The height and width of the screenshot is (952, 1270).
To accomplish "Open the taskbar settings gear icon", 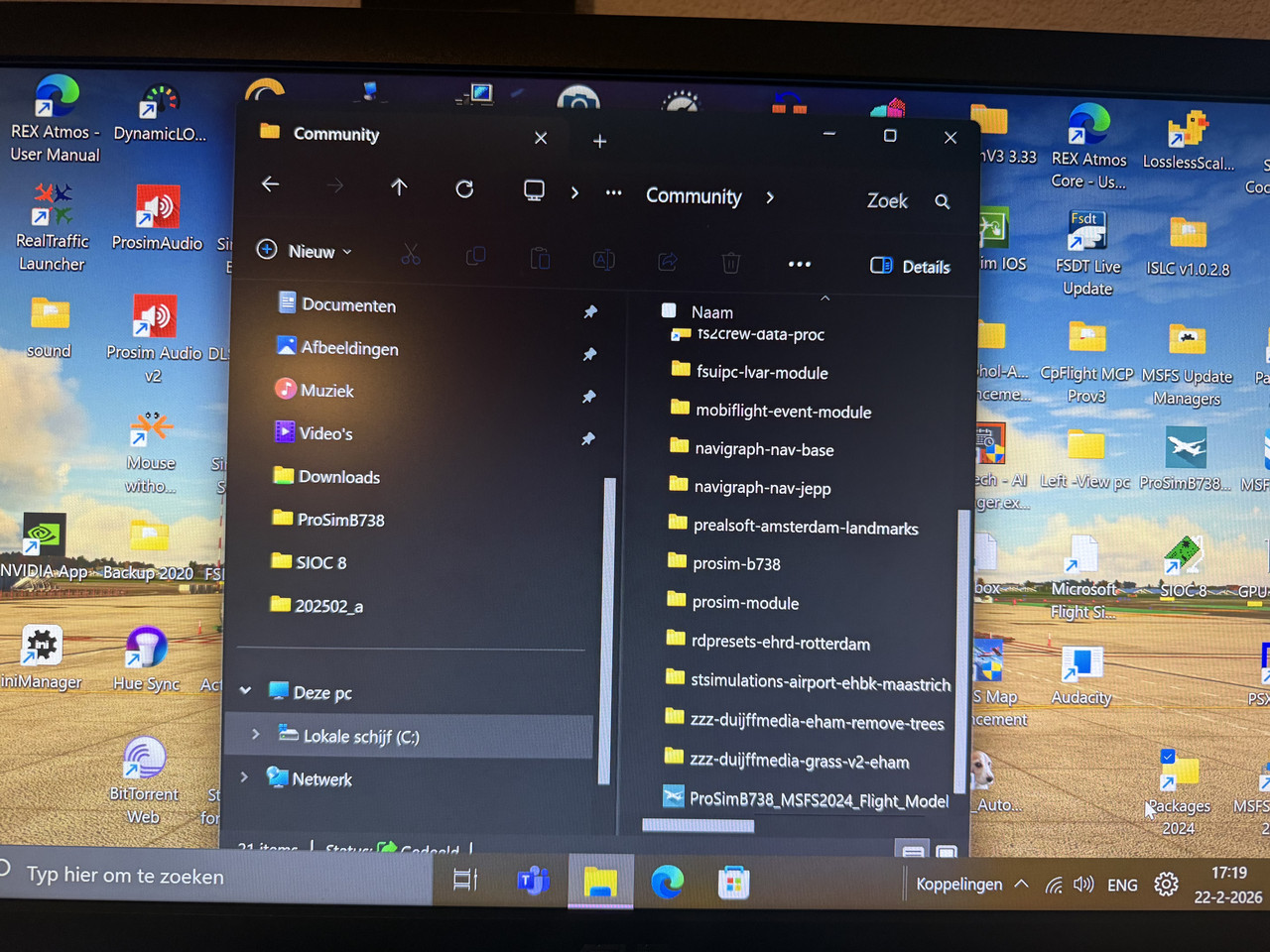I will click(1167, 885).
